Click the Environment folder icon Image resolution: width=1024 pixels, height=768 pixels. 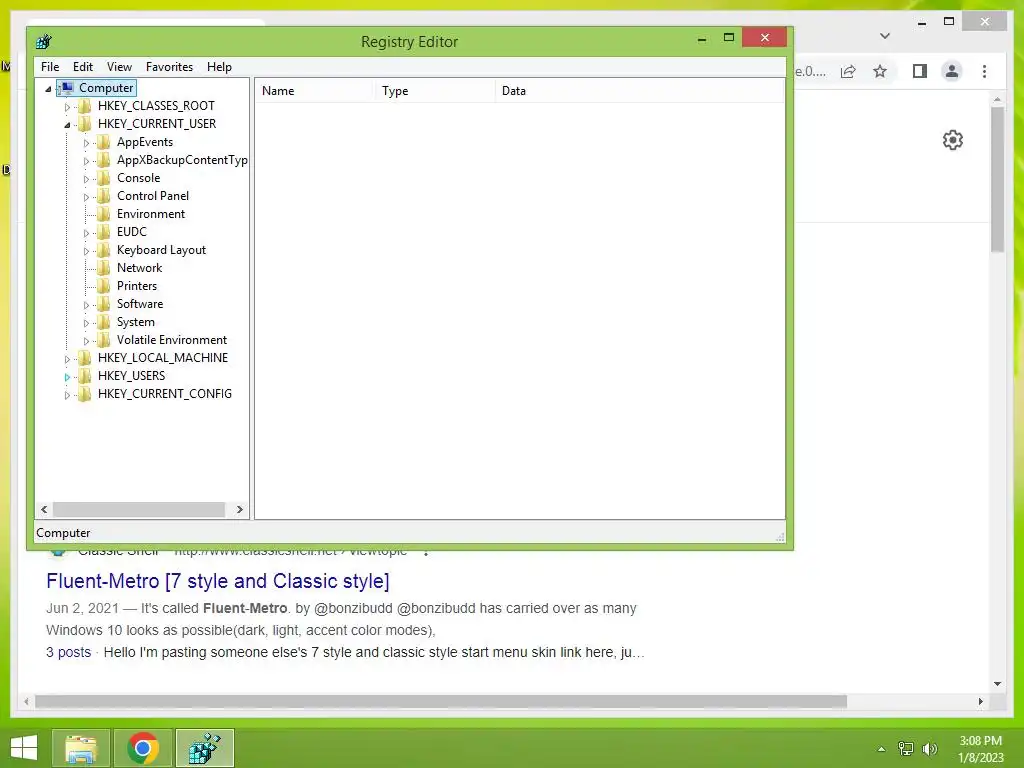[103, 214]
